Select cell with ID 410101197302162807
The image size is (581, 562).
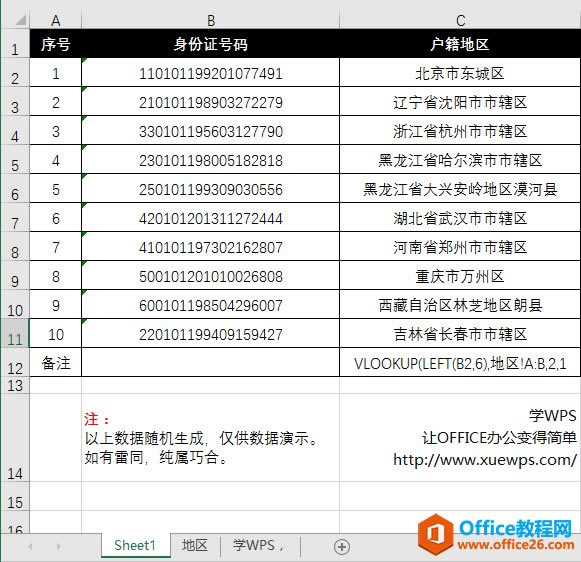click(x=210, y=246)
